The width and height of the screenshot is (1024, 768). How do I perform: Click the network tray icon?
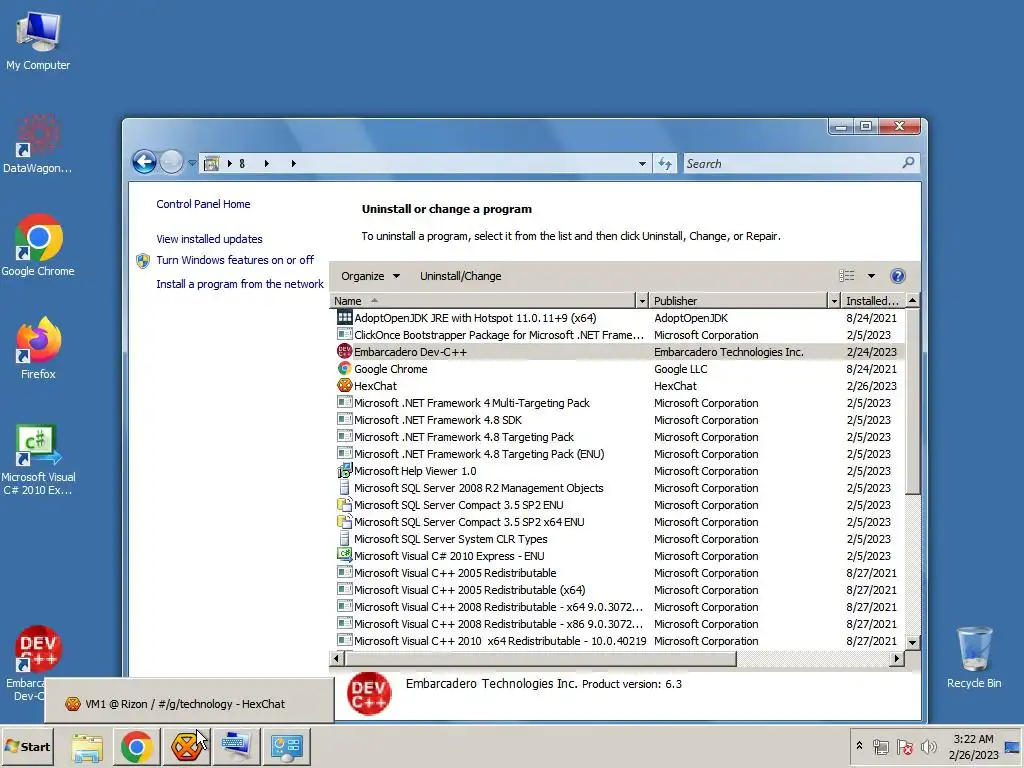click(881, 746)
